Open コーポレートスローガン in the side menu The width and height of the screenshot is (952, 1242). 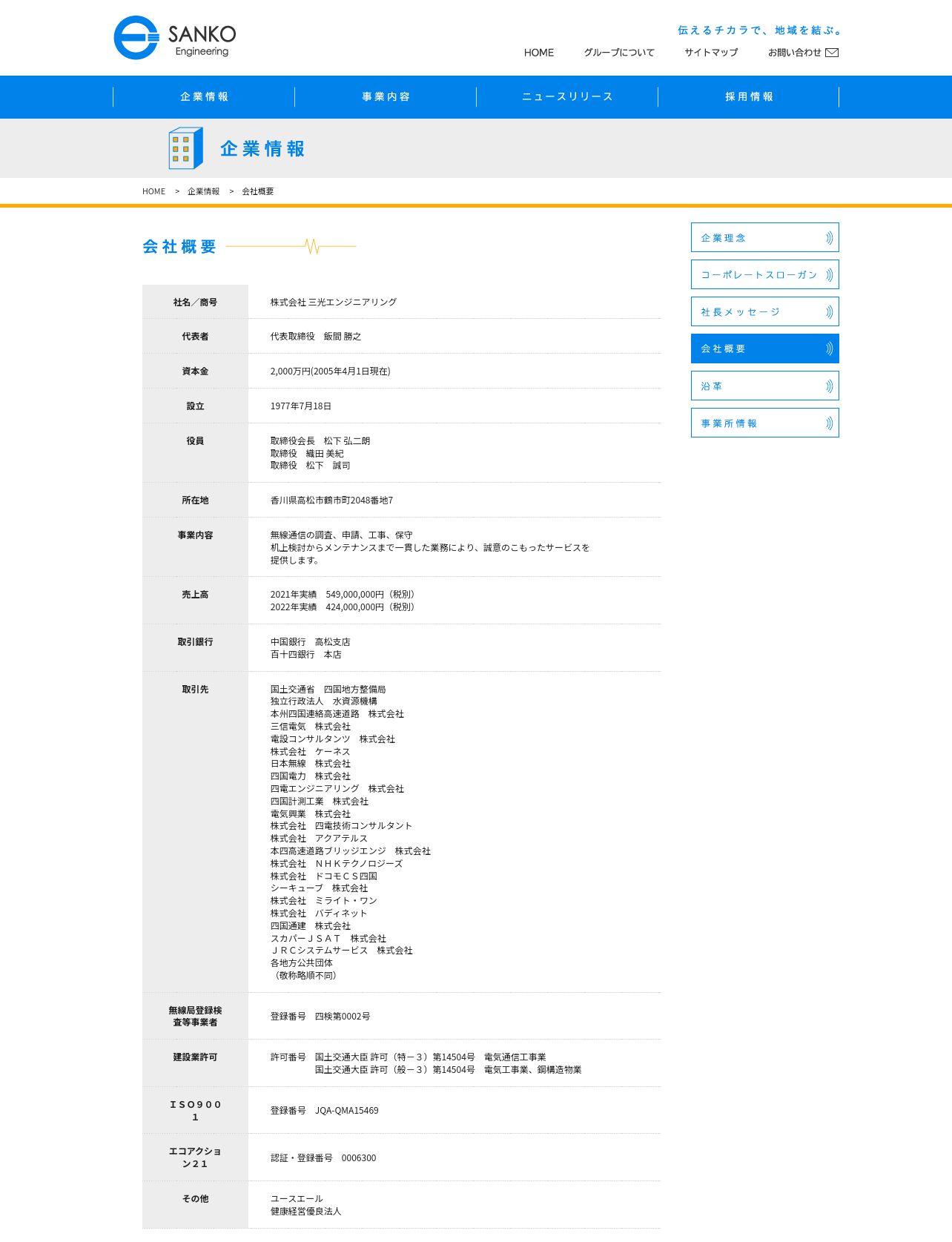(x=765, y=275)
